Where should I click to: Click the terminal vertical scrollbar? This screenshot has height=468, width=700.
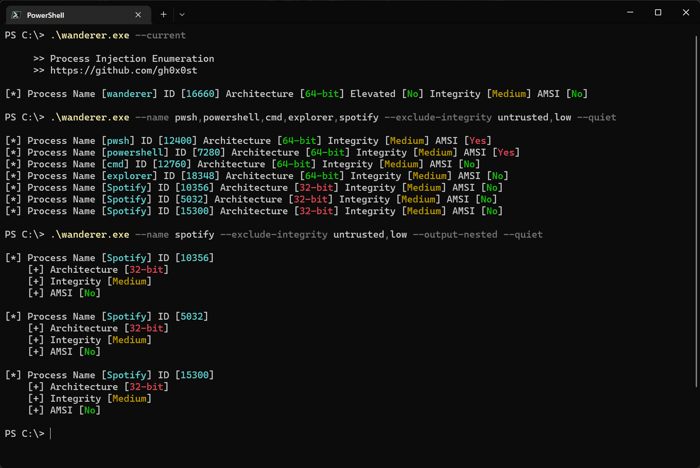(x=696, y=210)
